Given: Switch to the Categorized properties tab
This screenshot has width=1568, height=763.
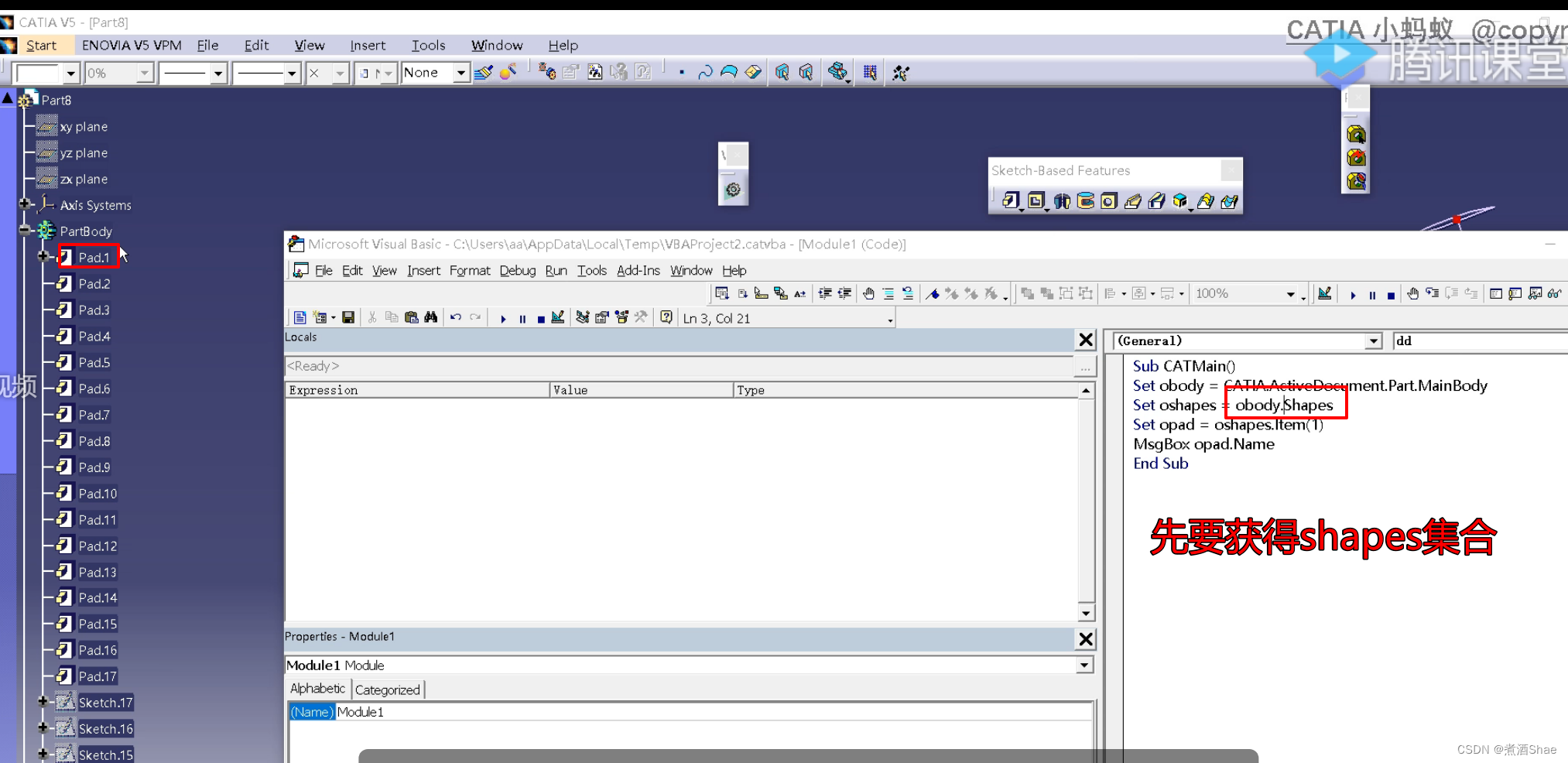Looking at the screenshot, I should 388,689.
